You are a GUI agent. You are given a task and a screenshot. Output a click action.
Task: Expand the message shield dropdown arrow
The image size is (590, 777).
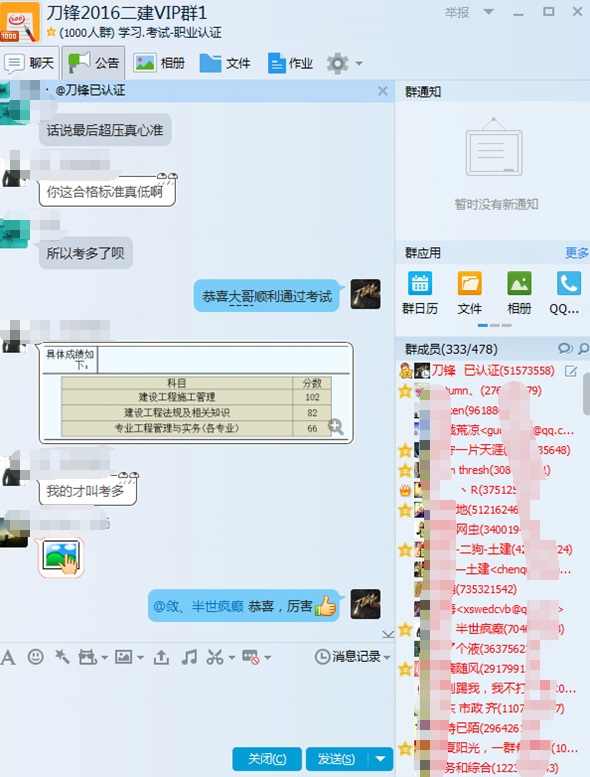pyautogui.click(x=268, y=658)
